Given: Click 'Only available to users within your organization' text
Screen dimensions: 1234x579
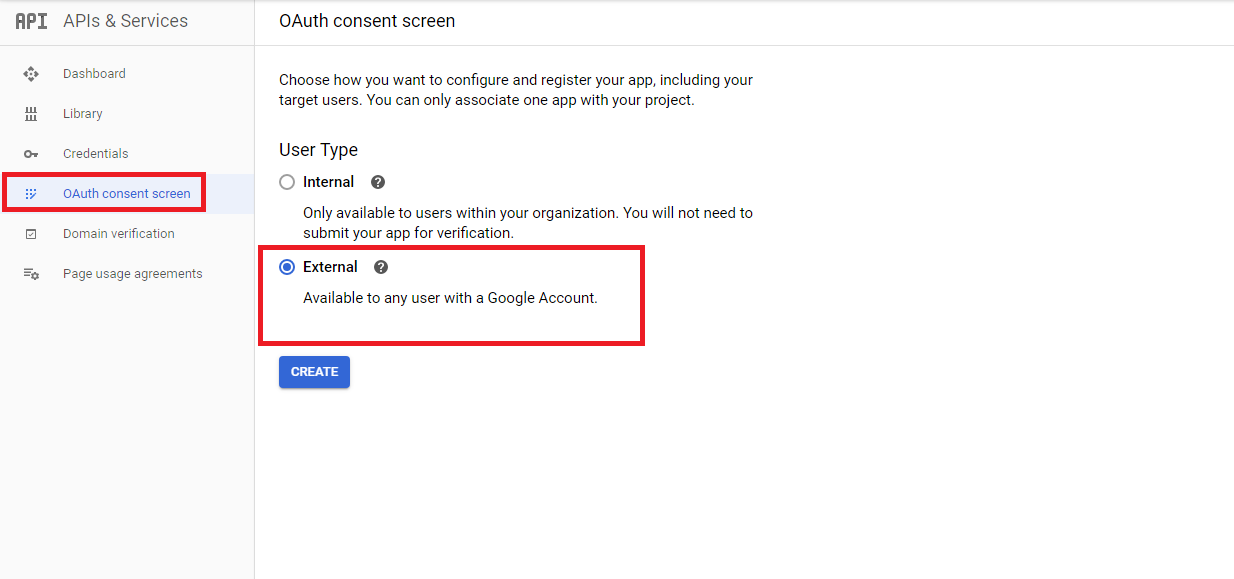Looking at the screenshot, I should click(528, 223).
